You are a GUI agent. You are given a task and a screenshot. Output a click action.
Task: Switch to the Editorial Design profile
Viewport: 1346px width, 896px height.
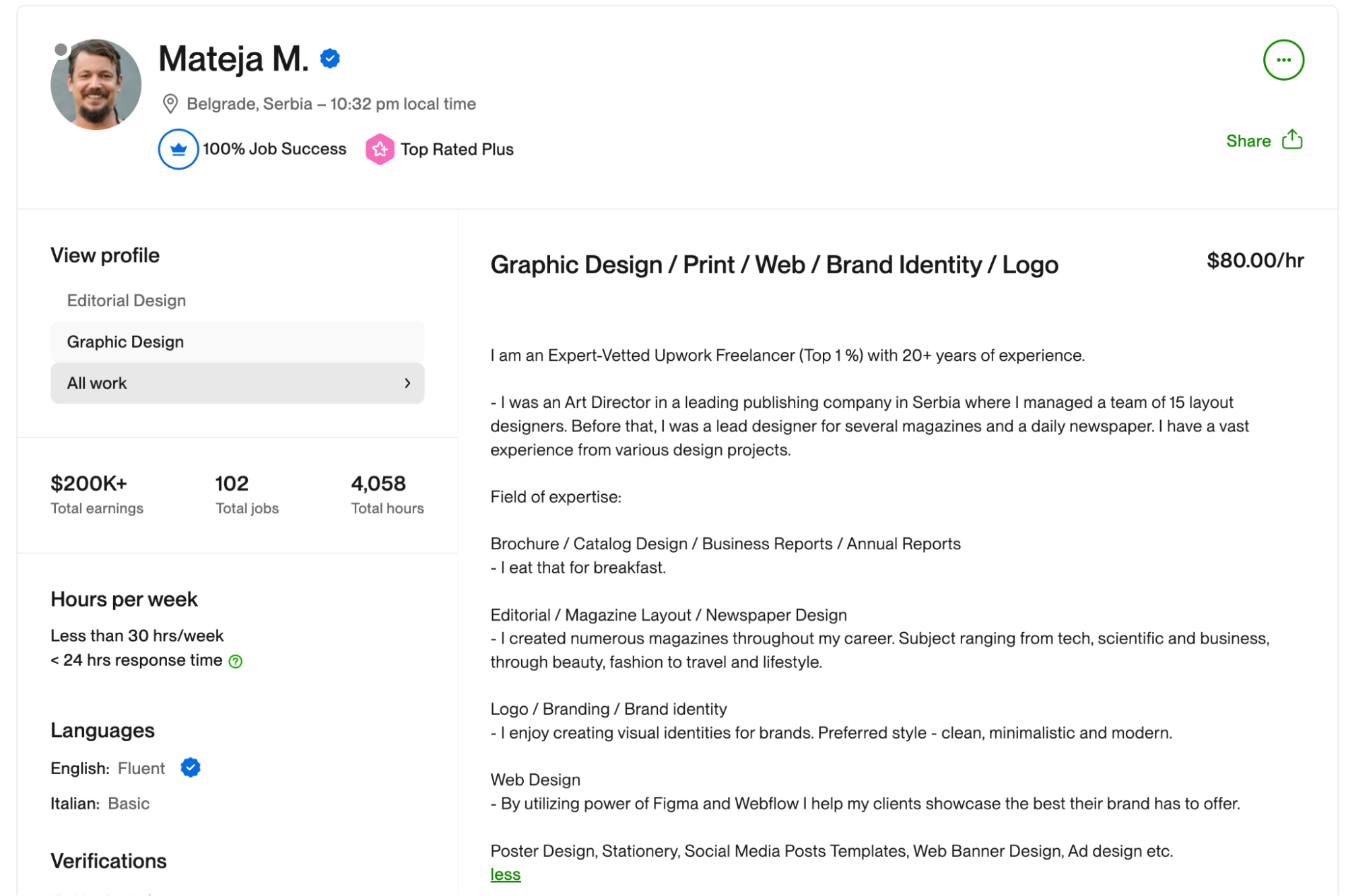[x=126, y=300]
